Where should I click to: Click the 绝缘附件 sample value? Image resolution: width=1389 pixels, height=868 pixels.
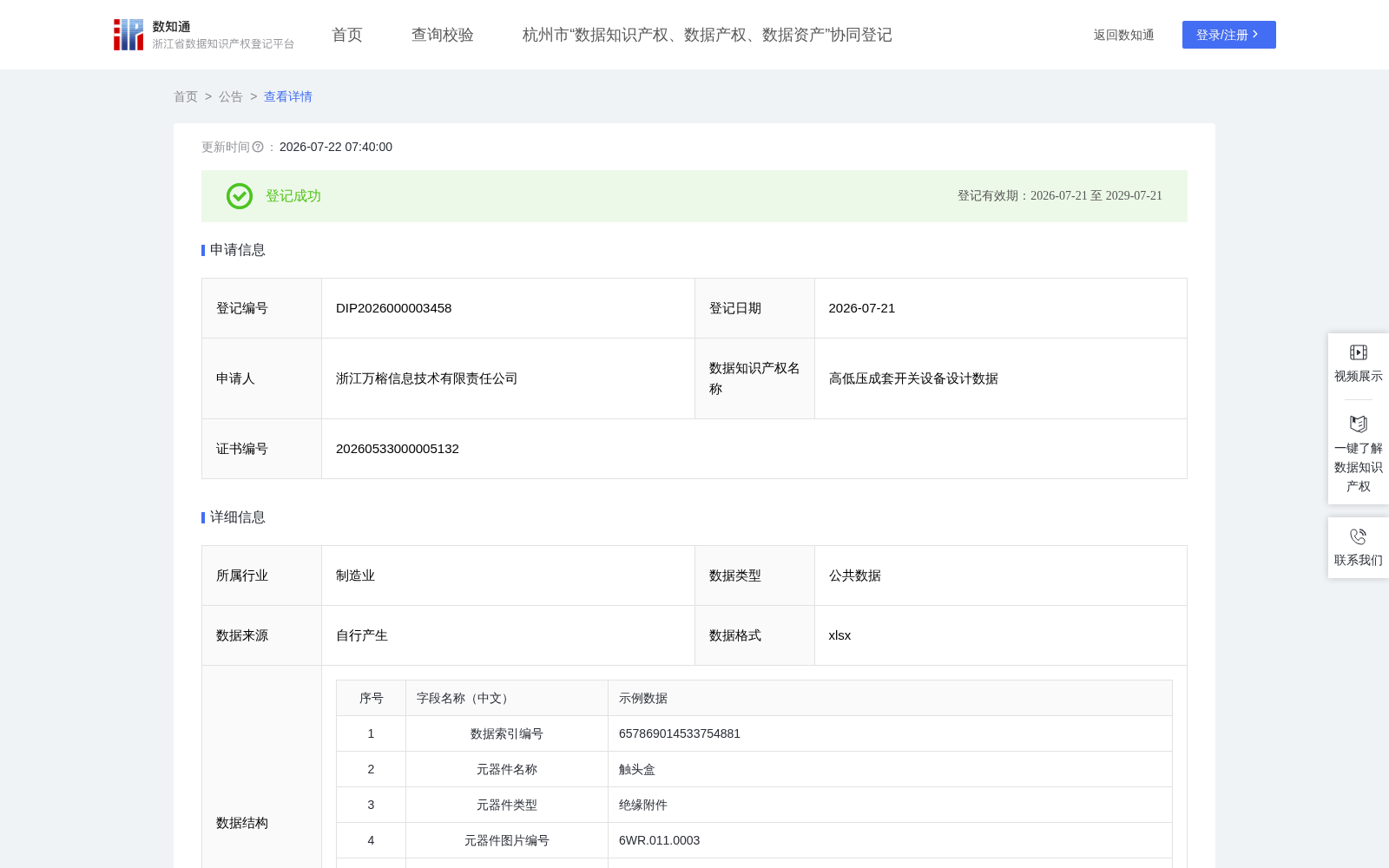pyautogui.click(x=643, y=805)
